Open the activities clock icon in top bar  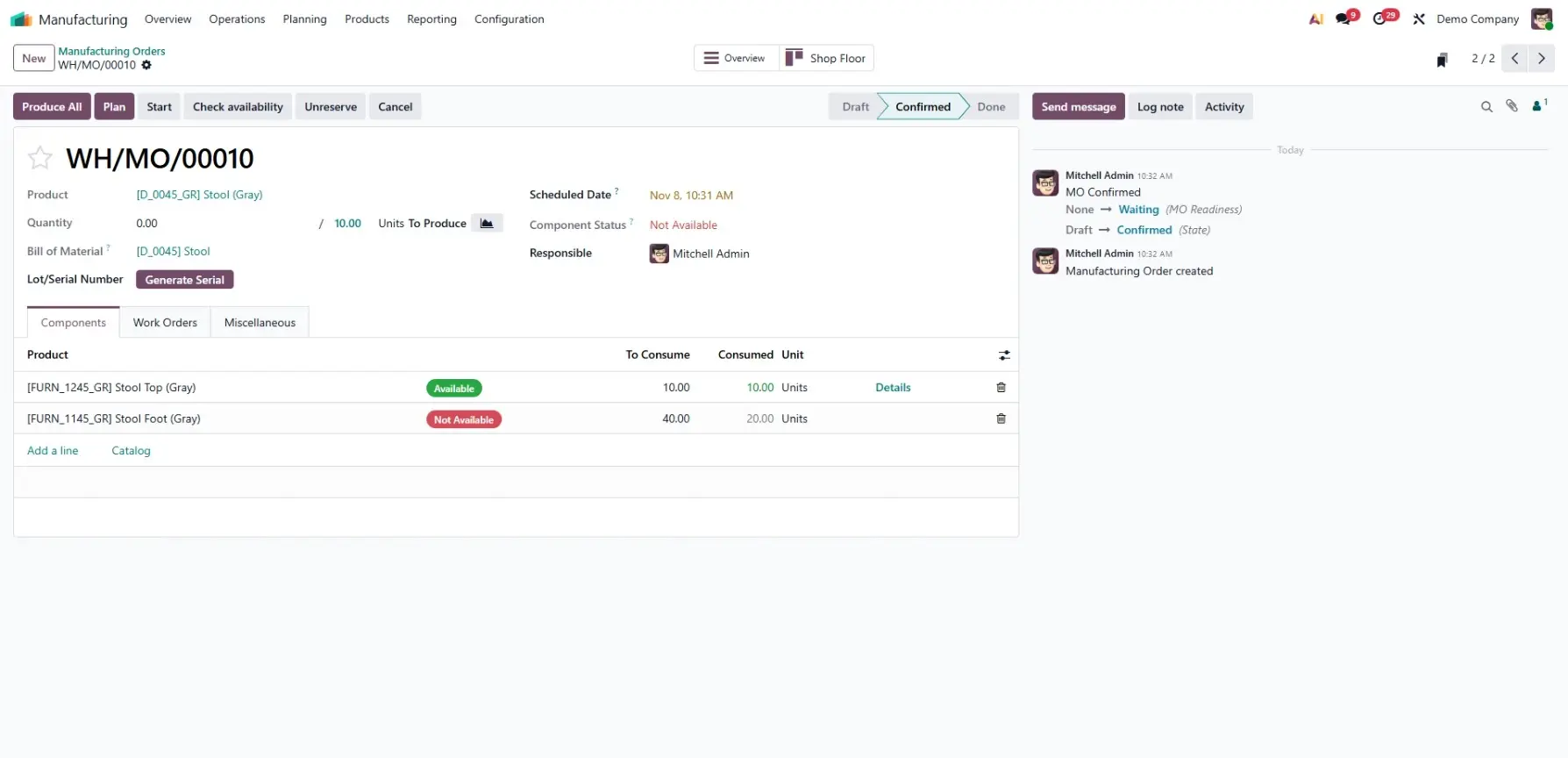tap(1381, 18)
